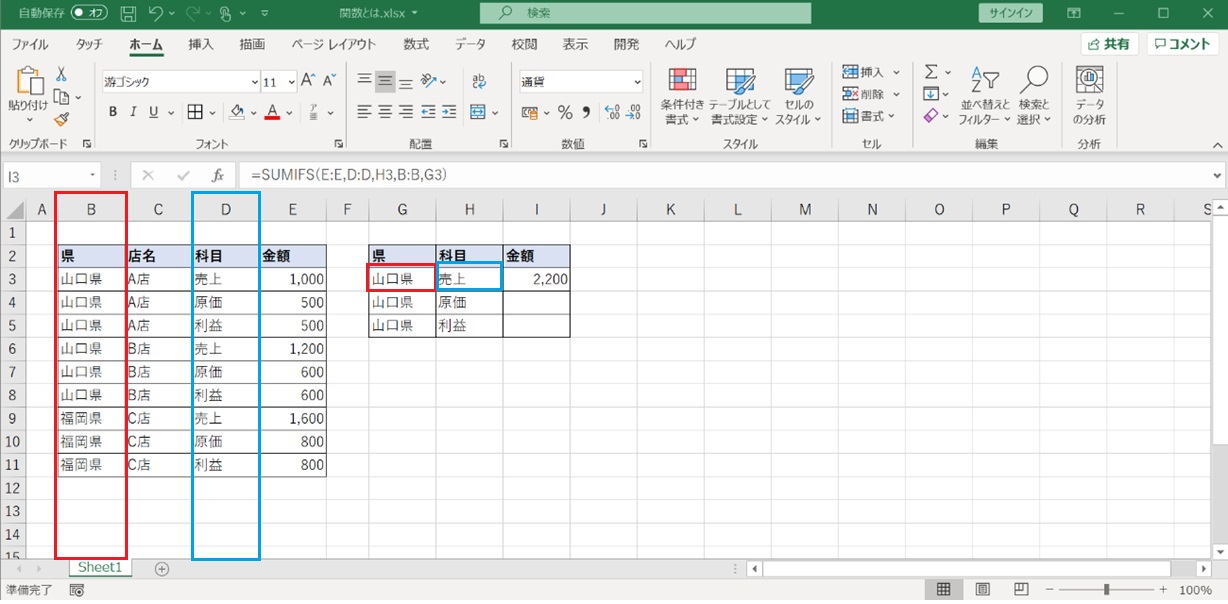Click the AutoSum sigma icon
1228x604 pixels.
click(931, 72)
